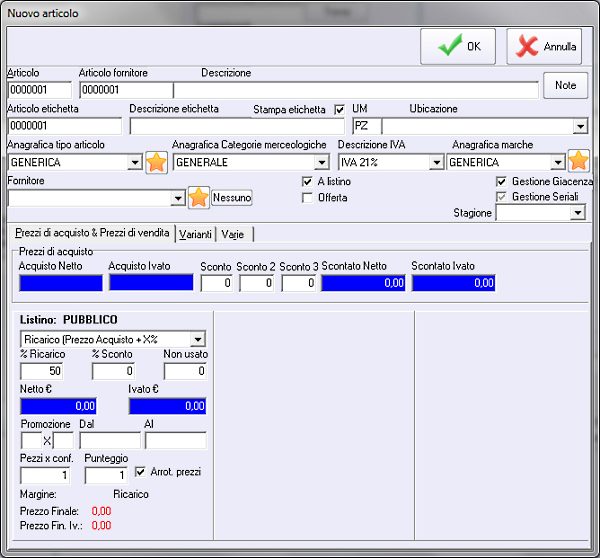
Task: Toggle the Arrot. prezzi checkbox
Action: (140, 471)
